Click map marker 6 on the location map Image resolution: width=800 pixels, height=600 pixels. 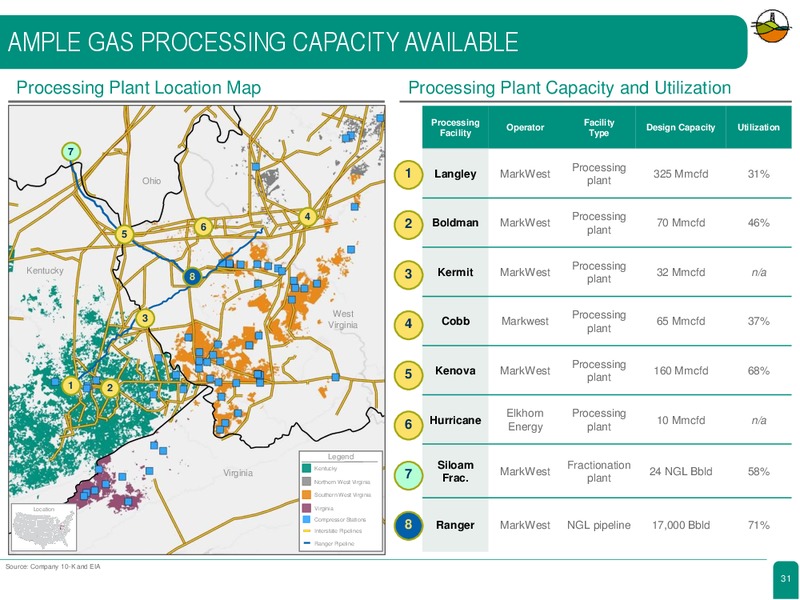(x=203, y=227)
